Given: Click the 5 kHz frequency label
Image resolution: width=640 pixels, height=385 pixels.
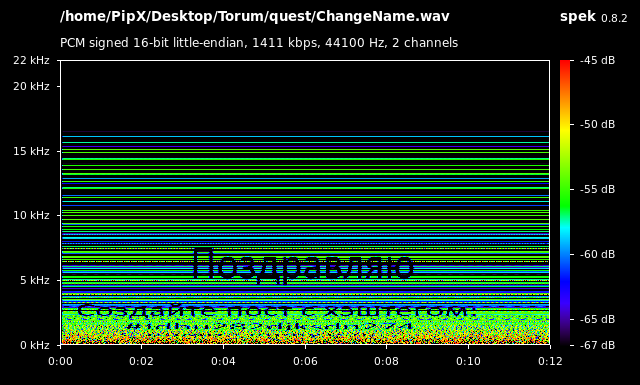Looking at the screenshot, I should coord(35,280).
